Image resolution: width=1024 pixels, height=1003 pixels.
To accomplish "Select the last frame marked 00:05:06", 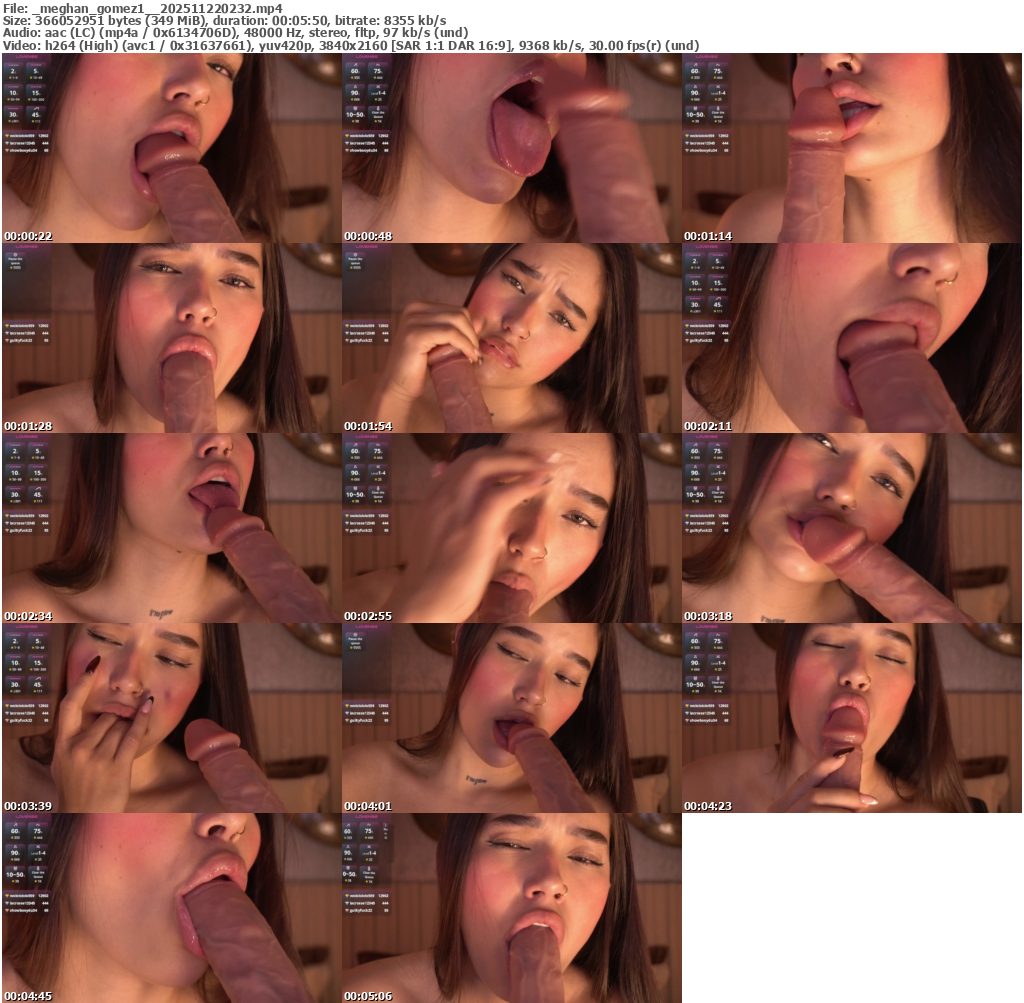I will point(511,908).
